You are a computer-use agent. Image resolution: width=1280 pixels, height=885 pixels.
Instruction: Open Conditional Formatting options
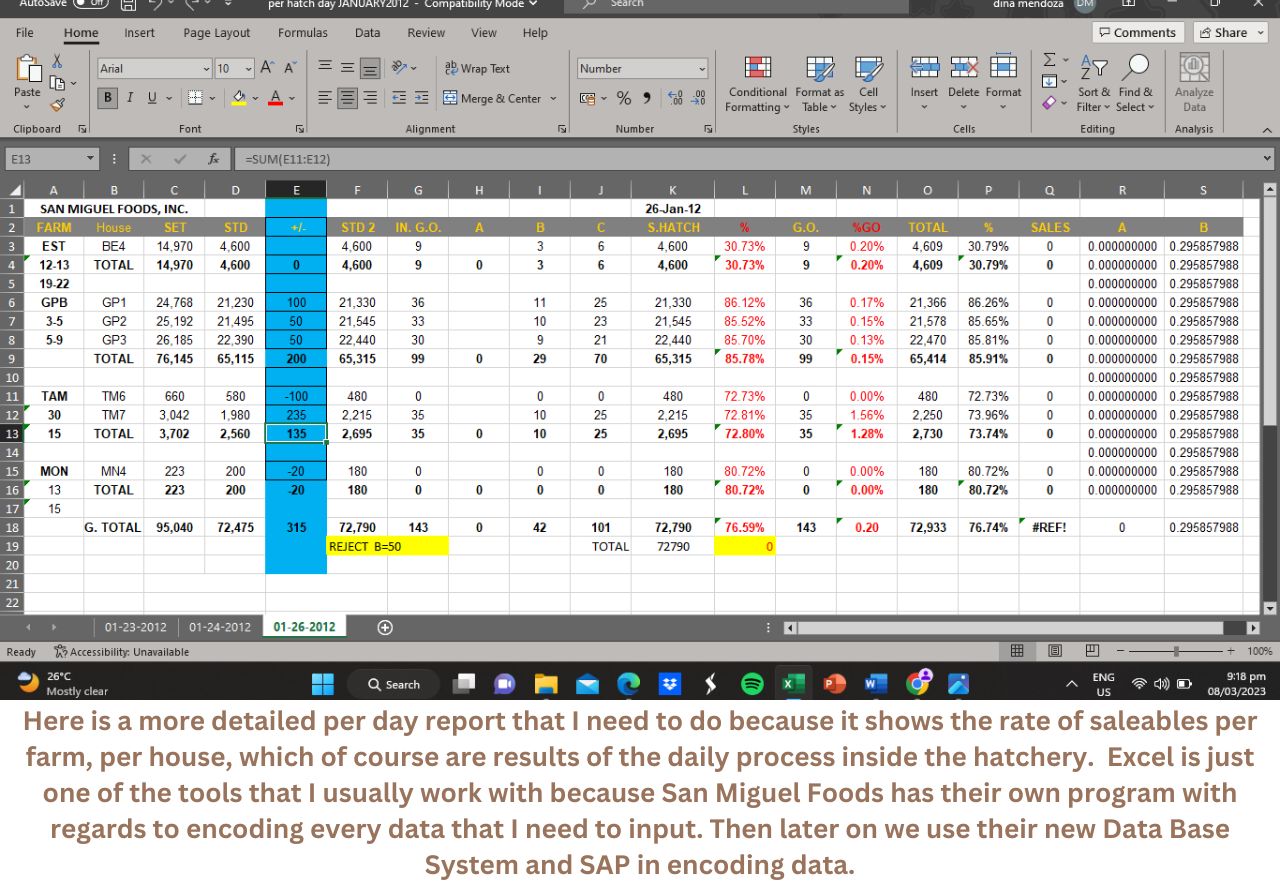click(x=757, y=84)
